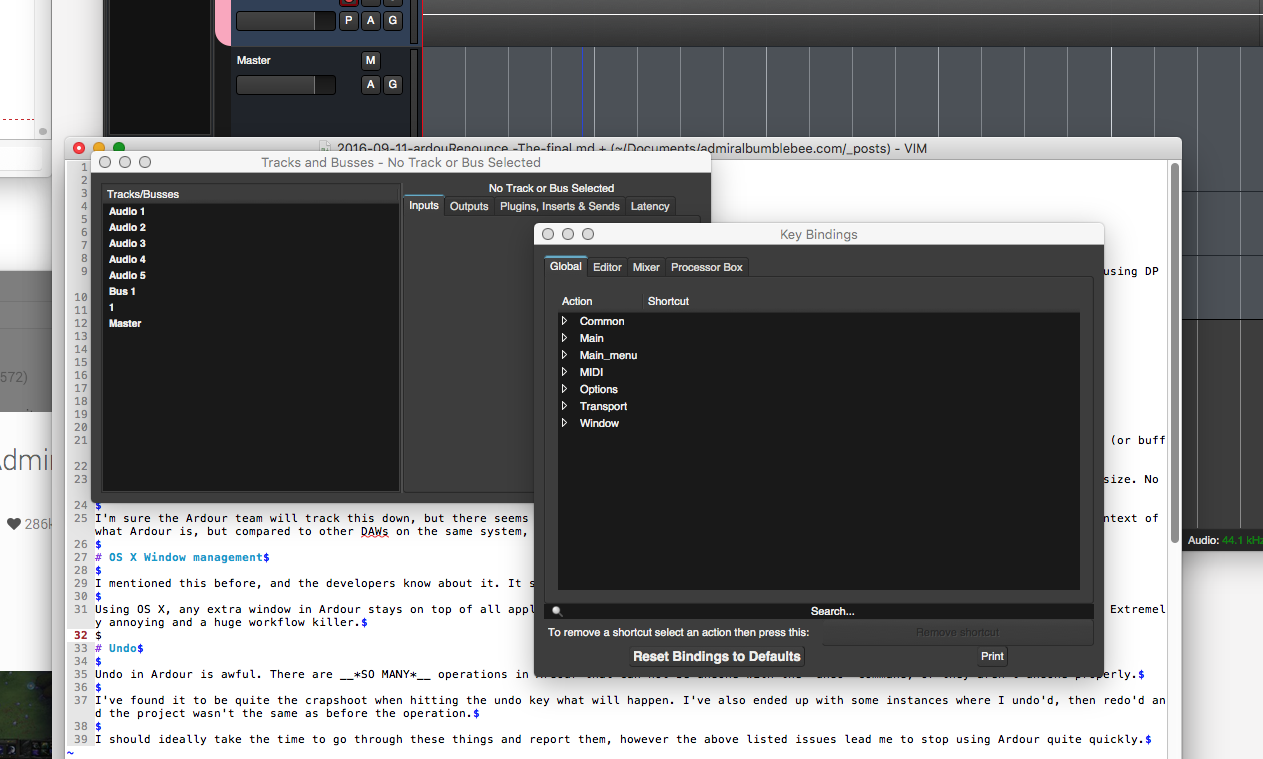1263x759 pixels.
Task: Expand the MIDI action group
Action: point(565,372)
